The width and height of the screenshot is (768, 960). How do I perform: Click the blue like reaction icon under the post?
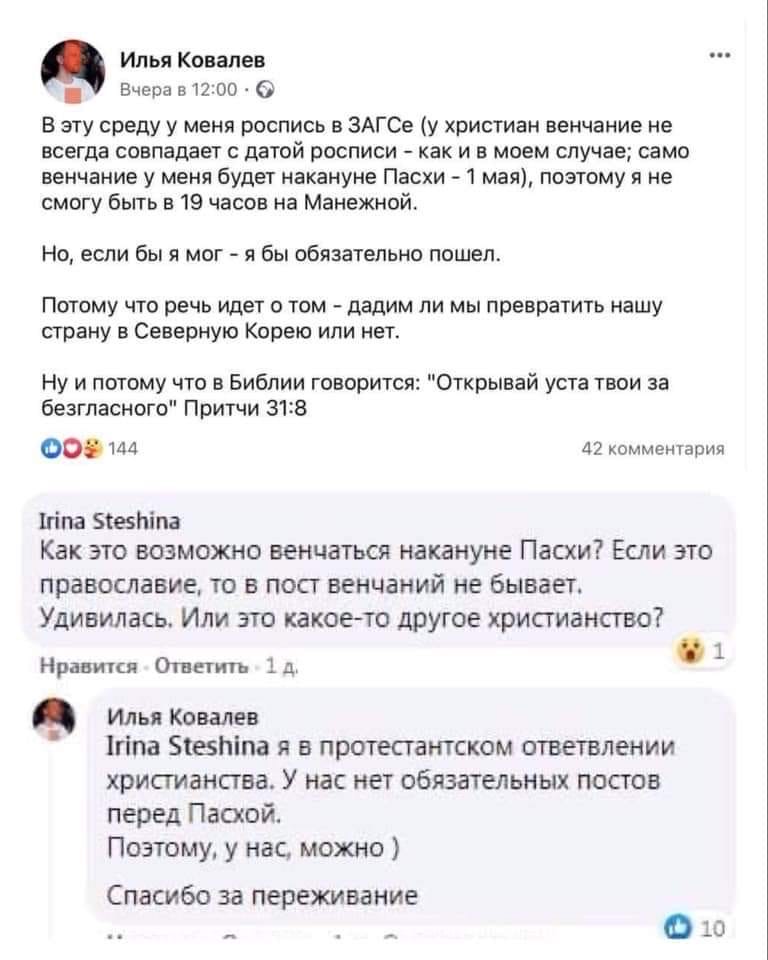tap(51, 449)
